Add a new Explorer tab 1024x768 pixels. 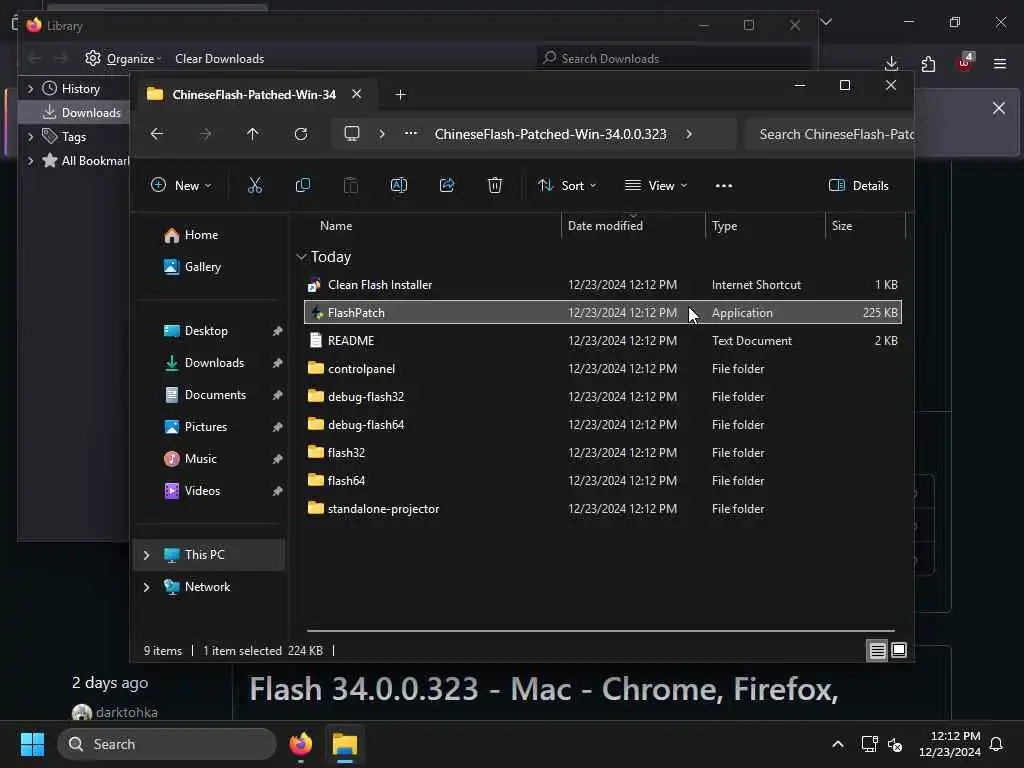pyautogui.click(x=400, y=95)
